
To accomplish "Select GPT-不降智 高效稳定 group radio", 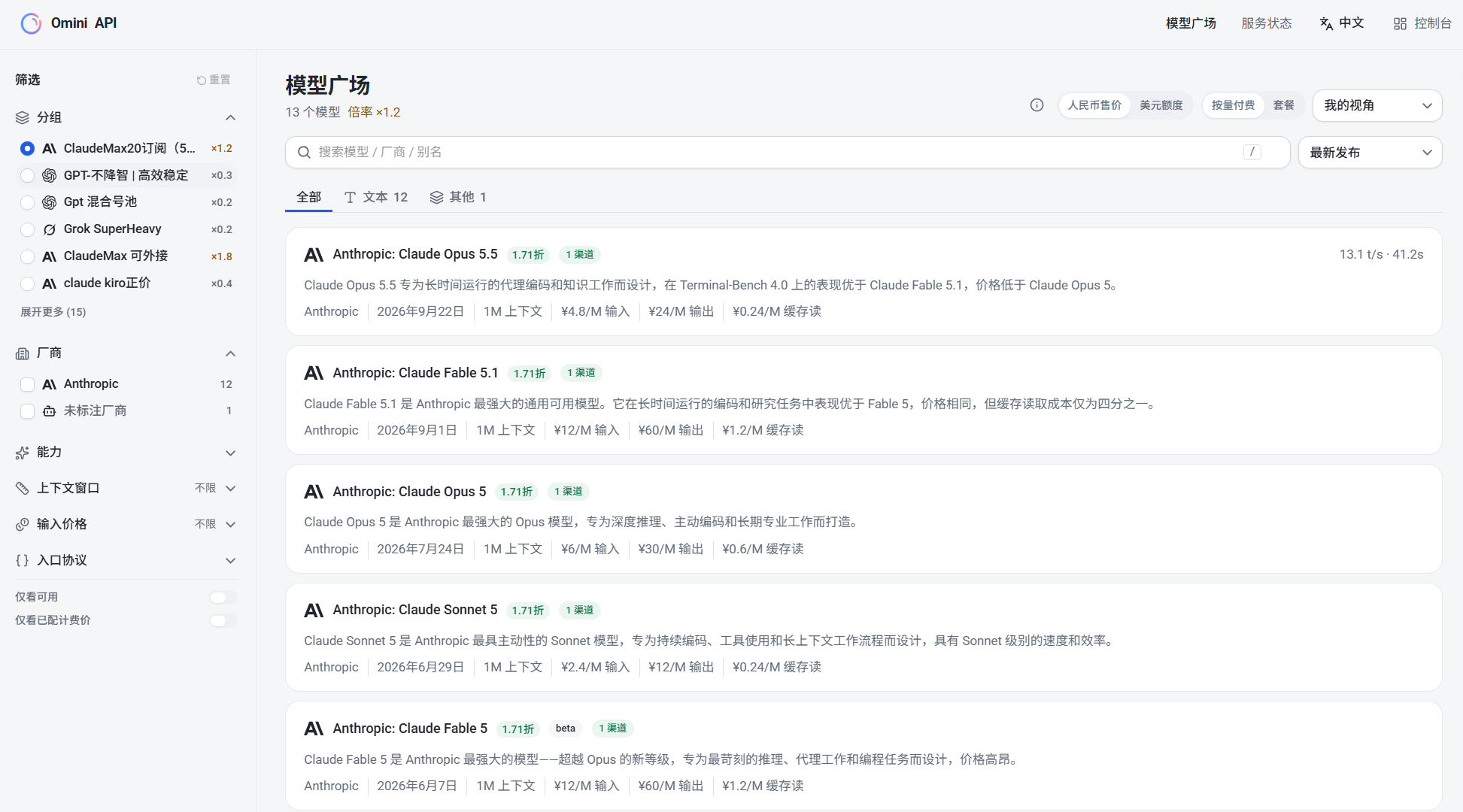I will pyautogui.click(x=27, y=176).
